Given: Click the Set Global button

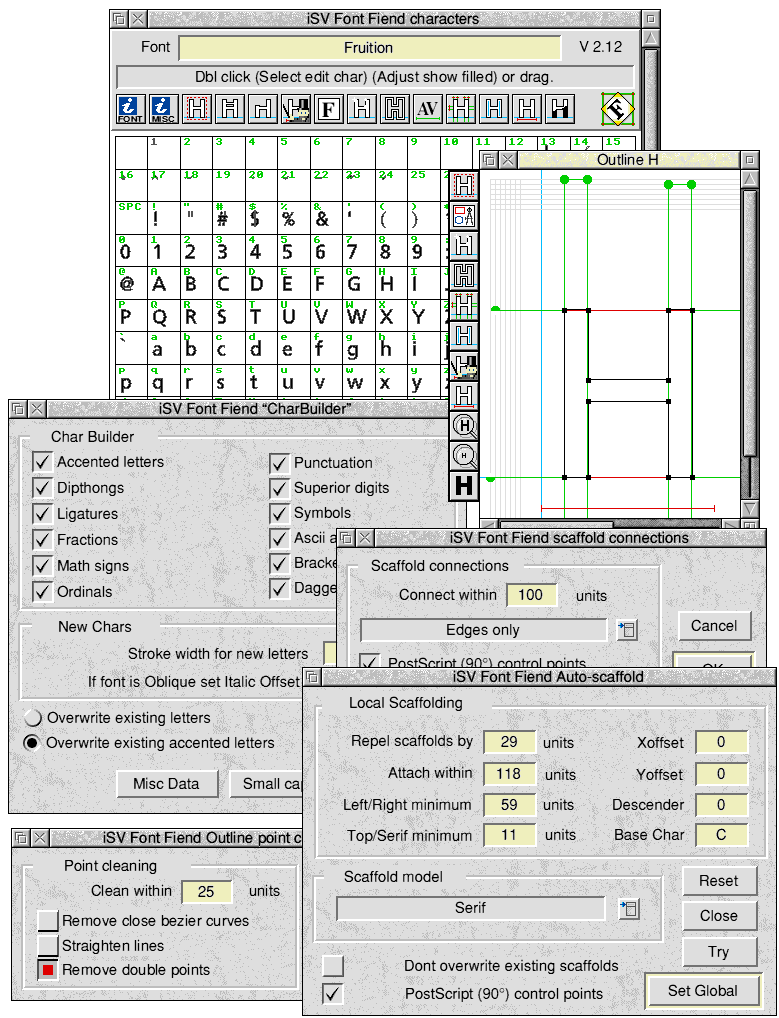Looking at the screenshot, I should coord(703,991).
